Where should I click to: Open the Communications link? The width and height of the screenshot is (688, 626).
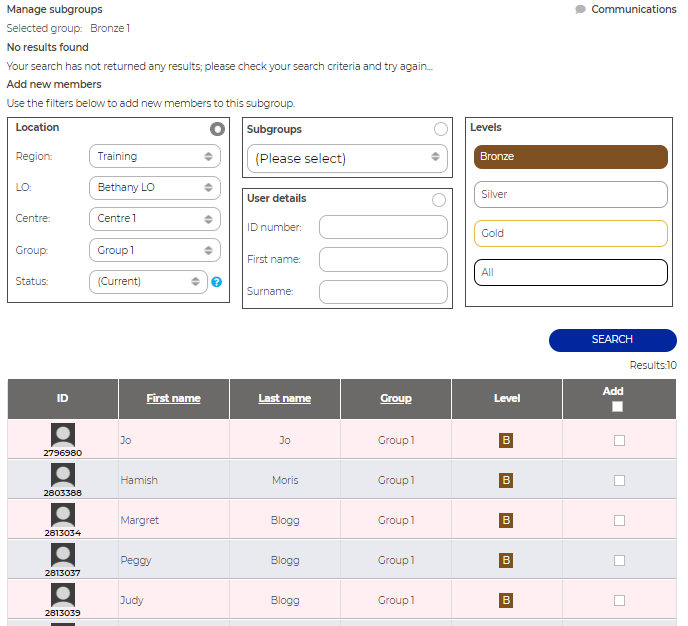pyautogui.click(x=634, y=9)
